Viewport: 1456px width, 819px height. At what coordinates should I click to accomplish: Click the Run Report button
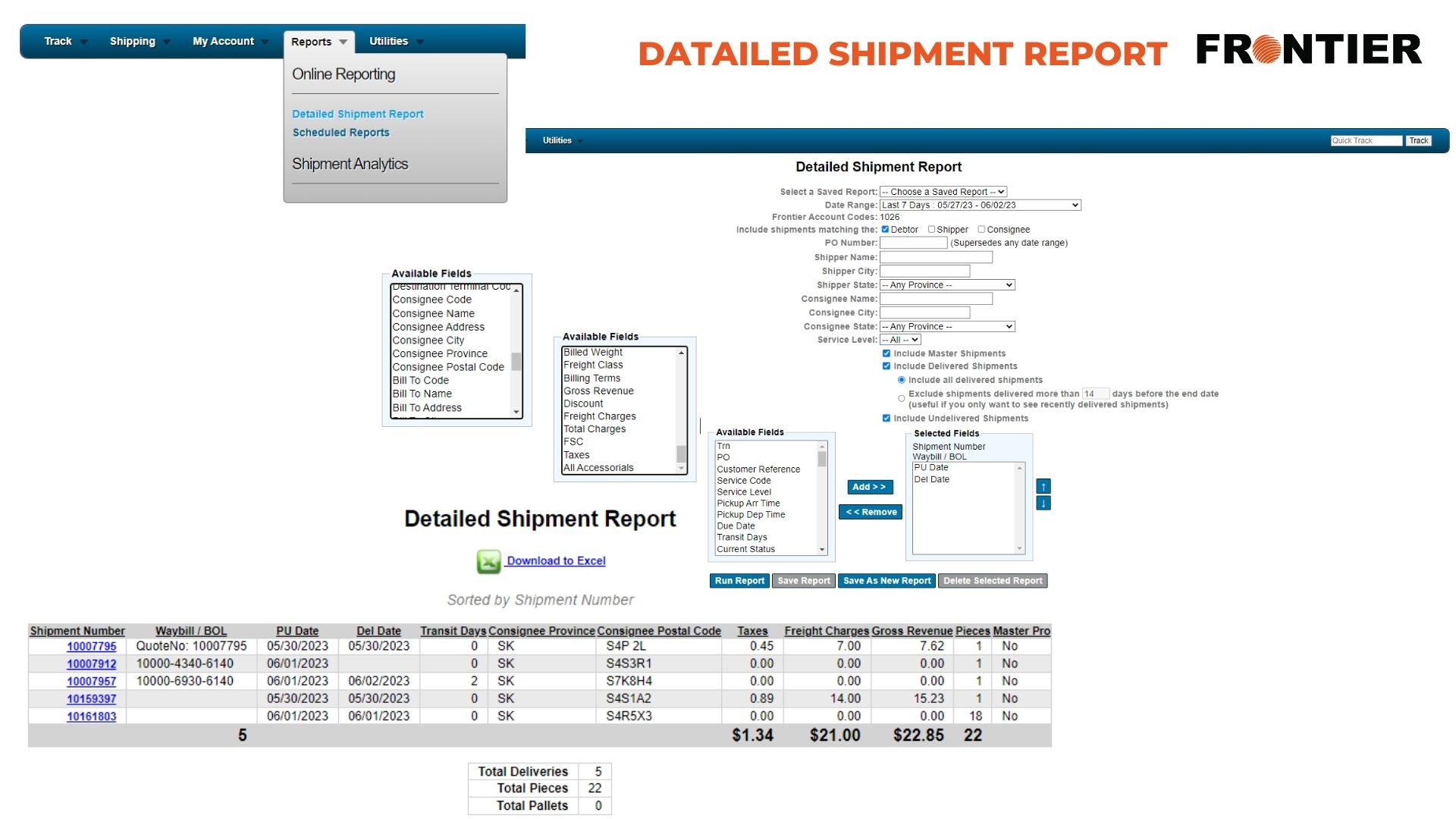tap(739, 581)
